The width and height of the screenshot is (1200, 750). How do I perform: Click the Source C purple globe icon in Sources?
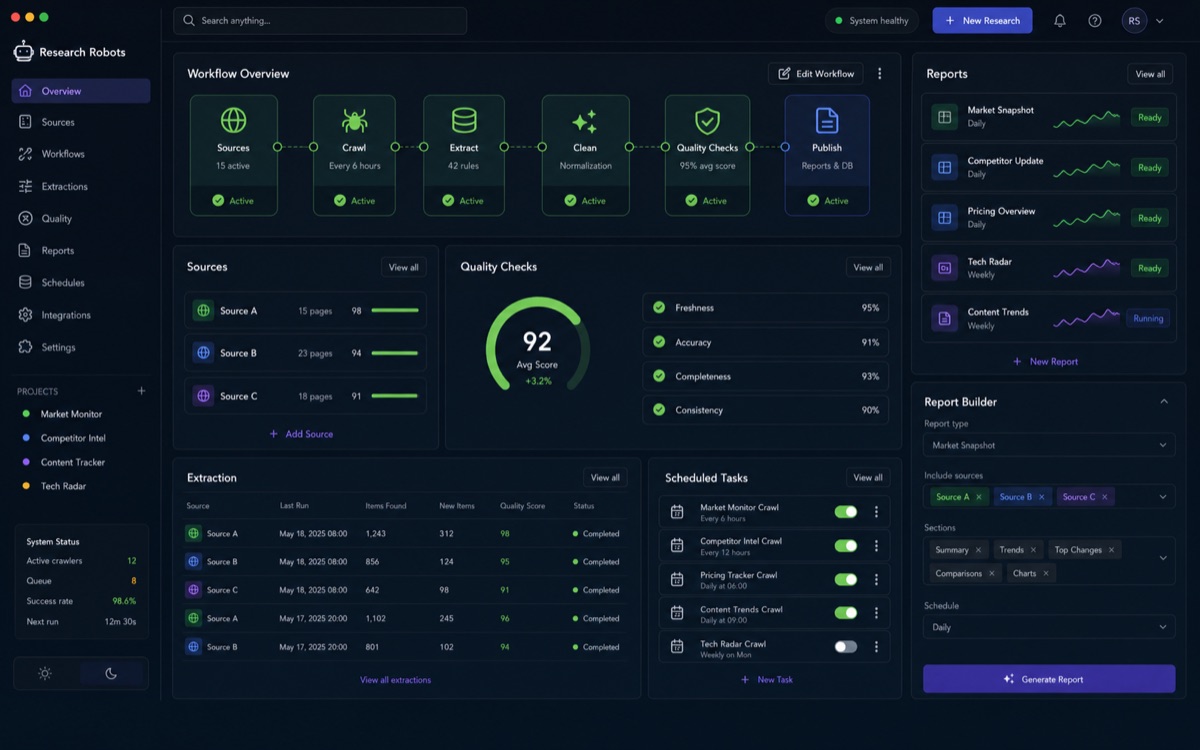(x=203, y=396)
